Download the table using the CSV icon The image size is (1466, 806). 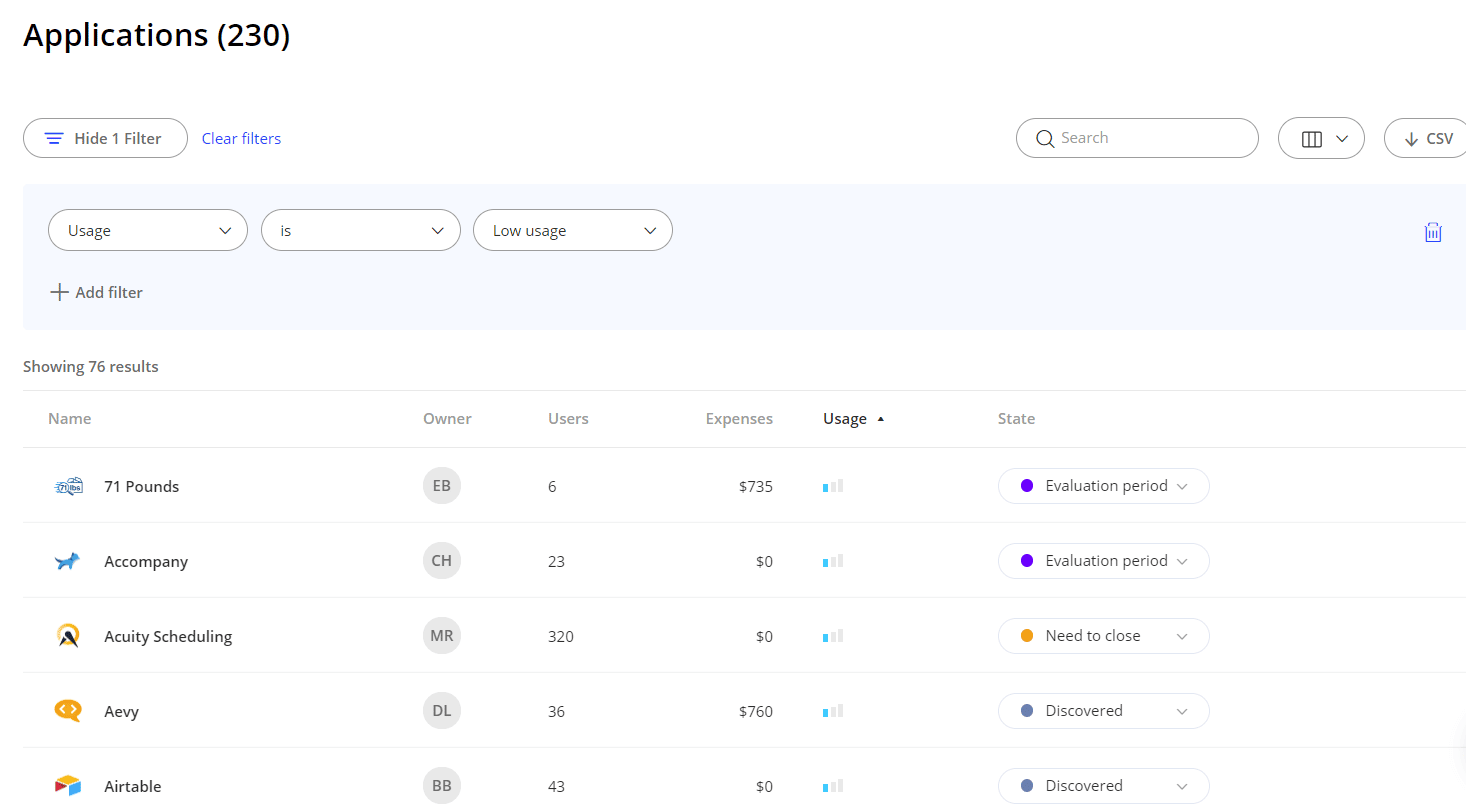pyautogui.click(x=1429, y=138)
